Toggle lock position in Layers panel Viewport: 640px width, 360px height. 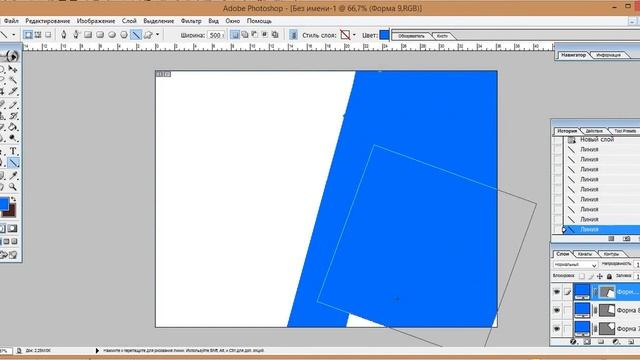600,276
